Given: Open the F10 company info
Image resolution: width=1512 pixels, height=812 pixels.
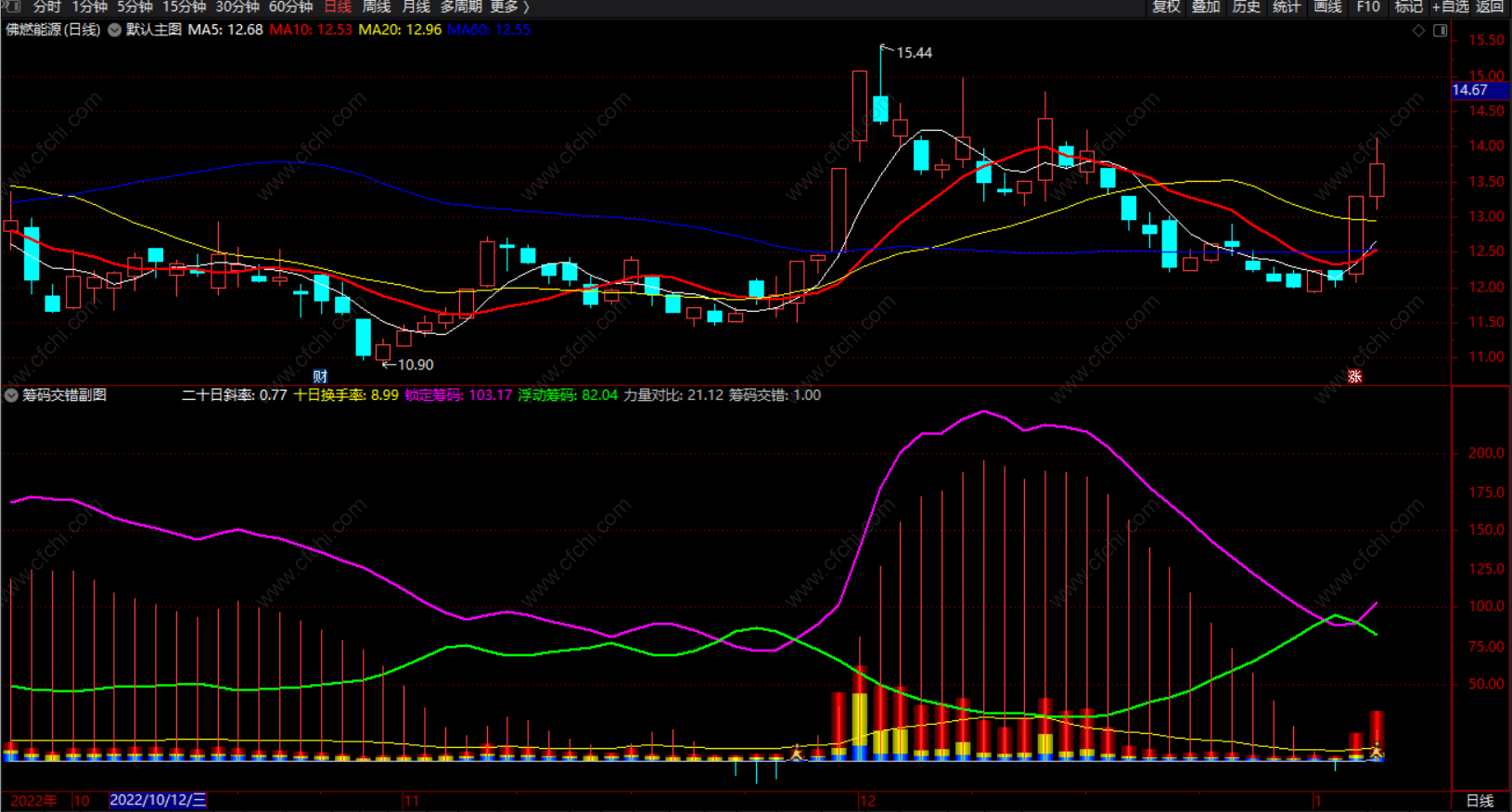Looking at the screenshot, I should [x=1367, y=6].
